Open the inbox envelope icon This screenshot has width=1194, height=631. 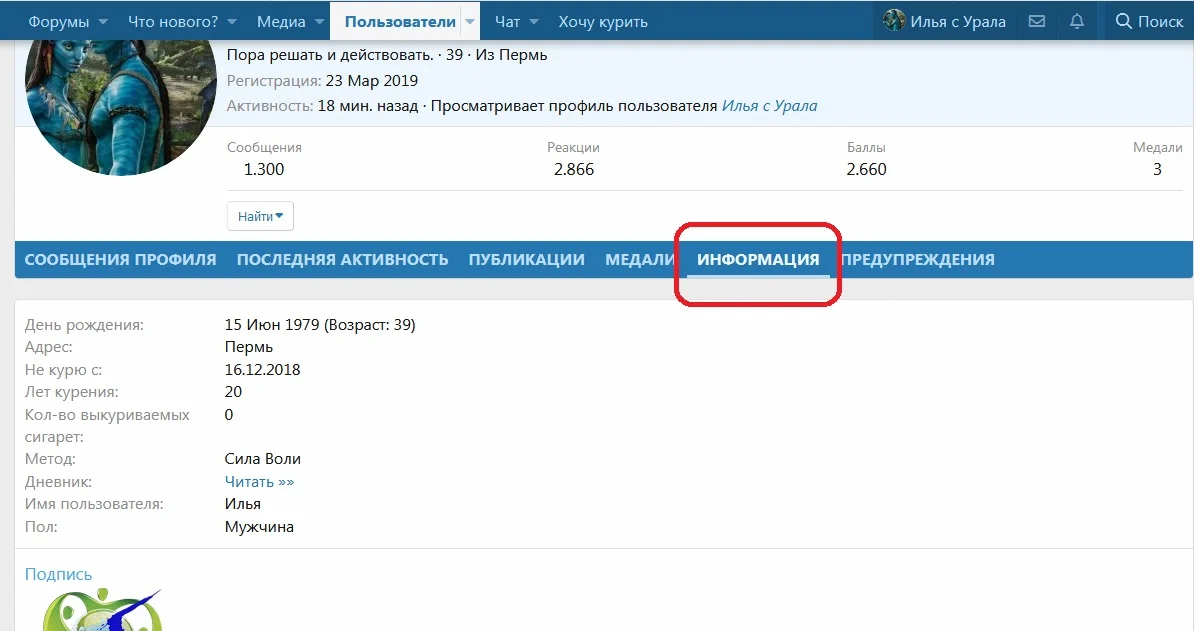pos(1037,21)
